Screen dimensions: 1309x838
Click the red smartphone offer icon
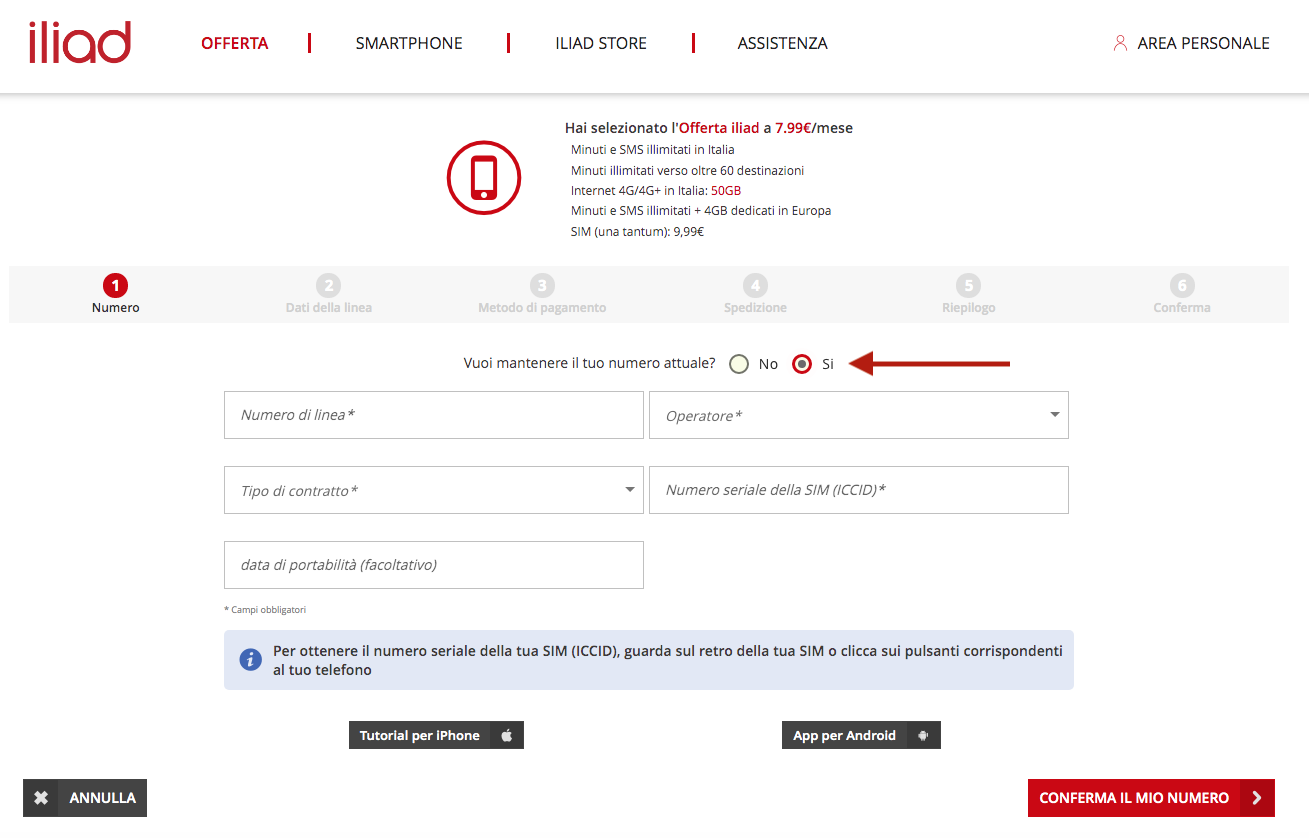(484, 177)
